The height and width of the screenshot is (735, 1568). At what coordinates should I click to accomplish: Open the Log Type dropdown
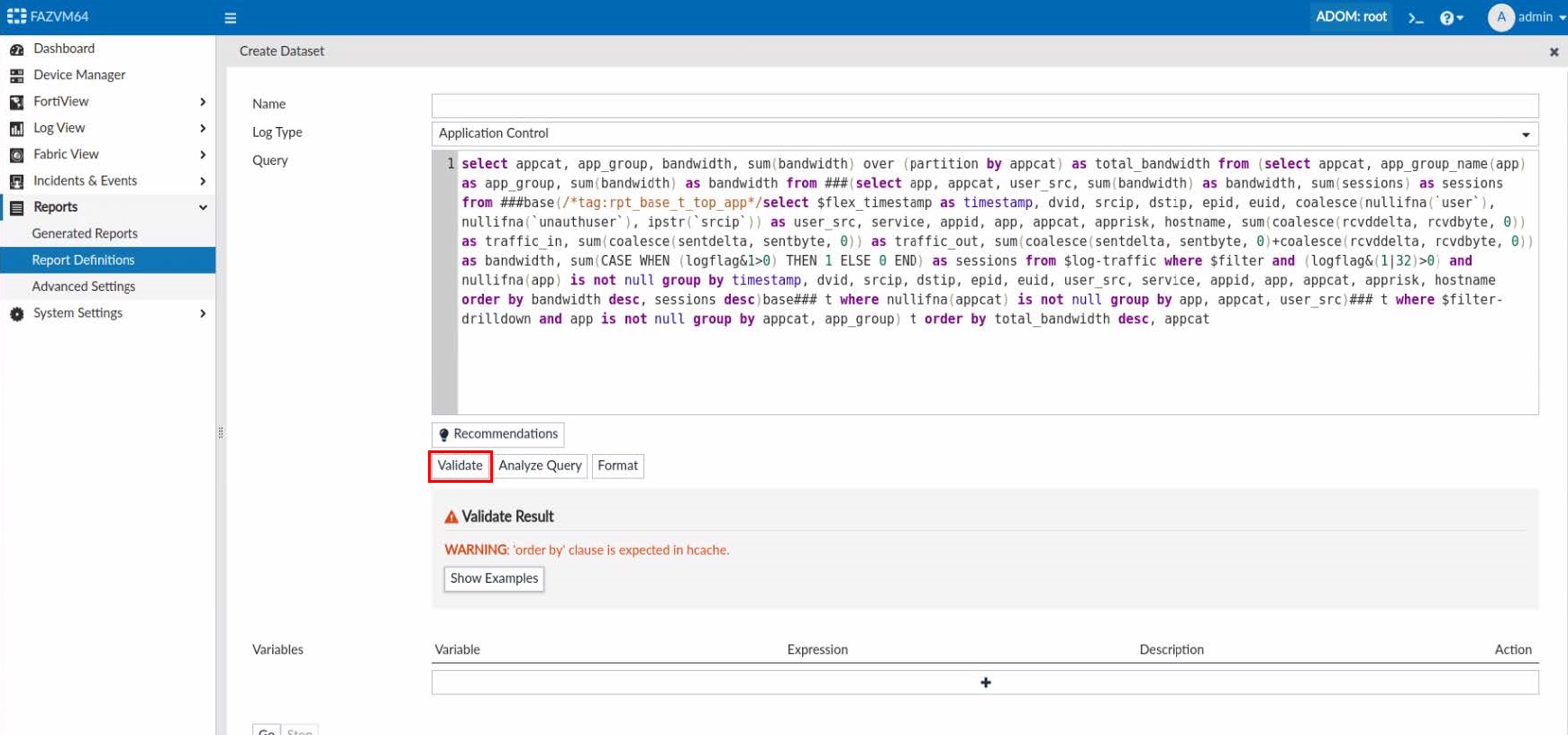pos(984,133)
